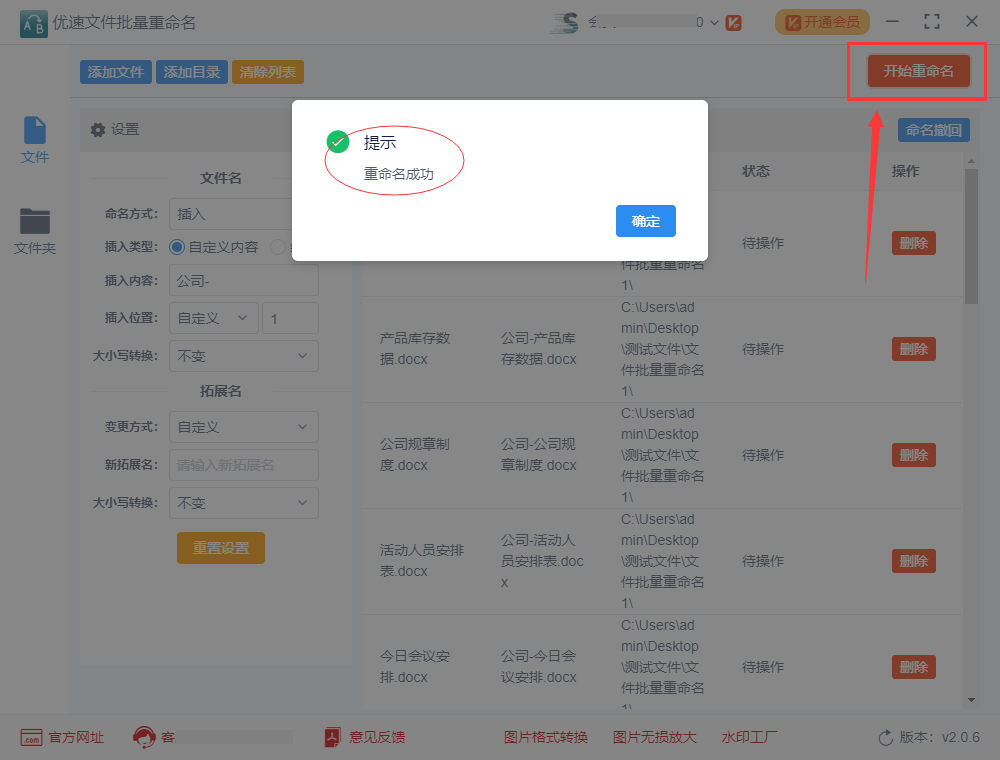Open the filename 大小写转换 dropdown
The image size is (1000, 760).
[x=244, y=356]
